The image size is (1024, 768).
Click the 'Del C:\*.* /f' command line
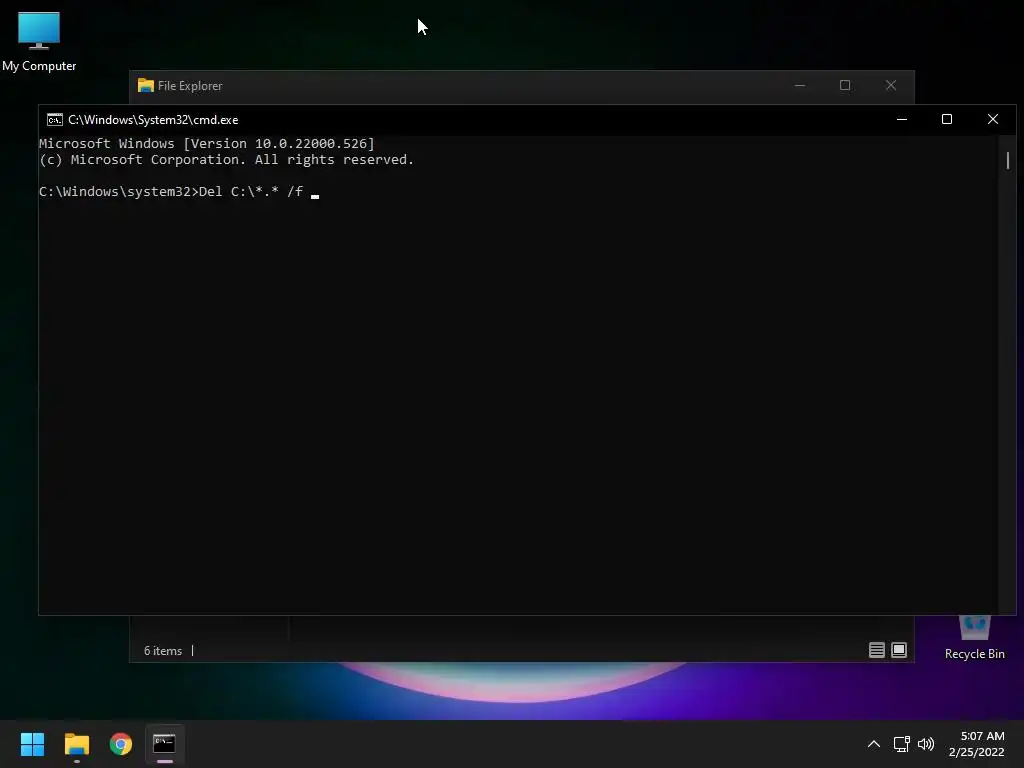[251, 191]
